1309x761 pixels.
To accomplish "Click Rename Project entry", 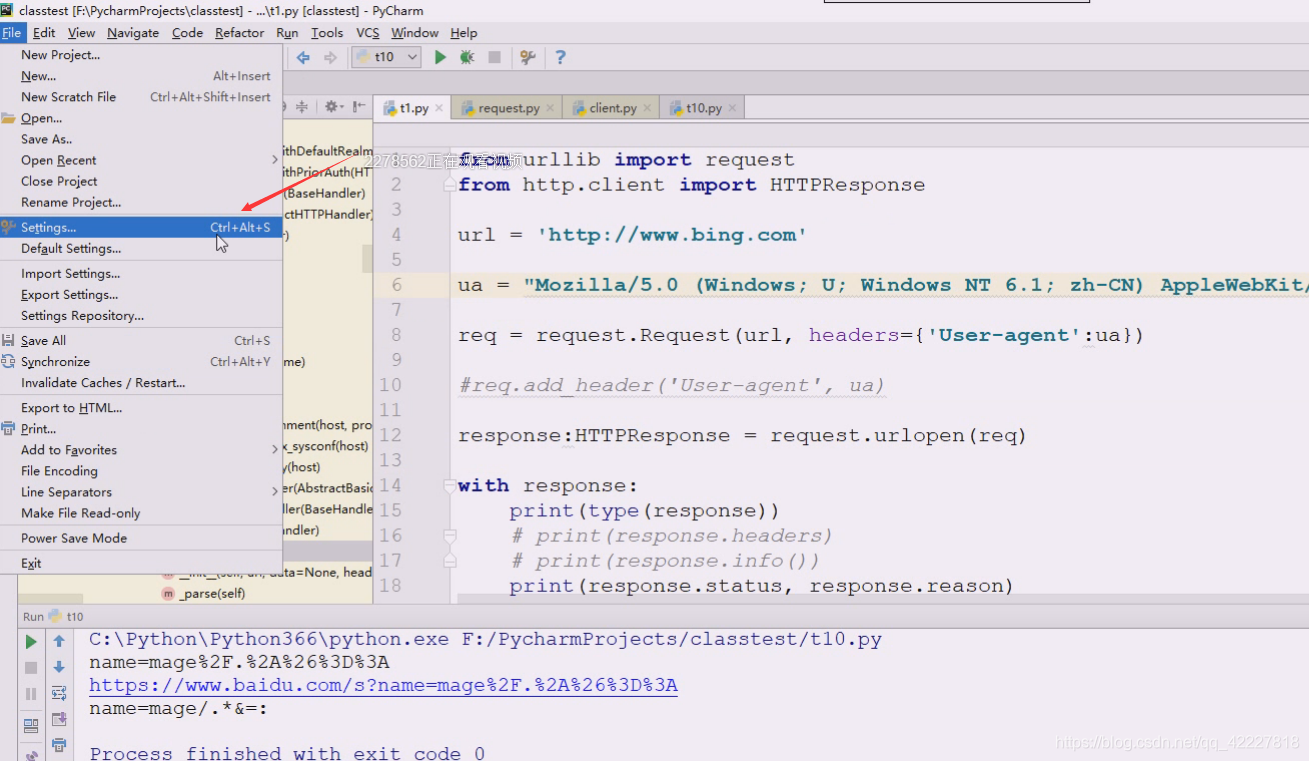I will (x=142, y=202).
